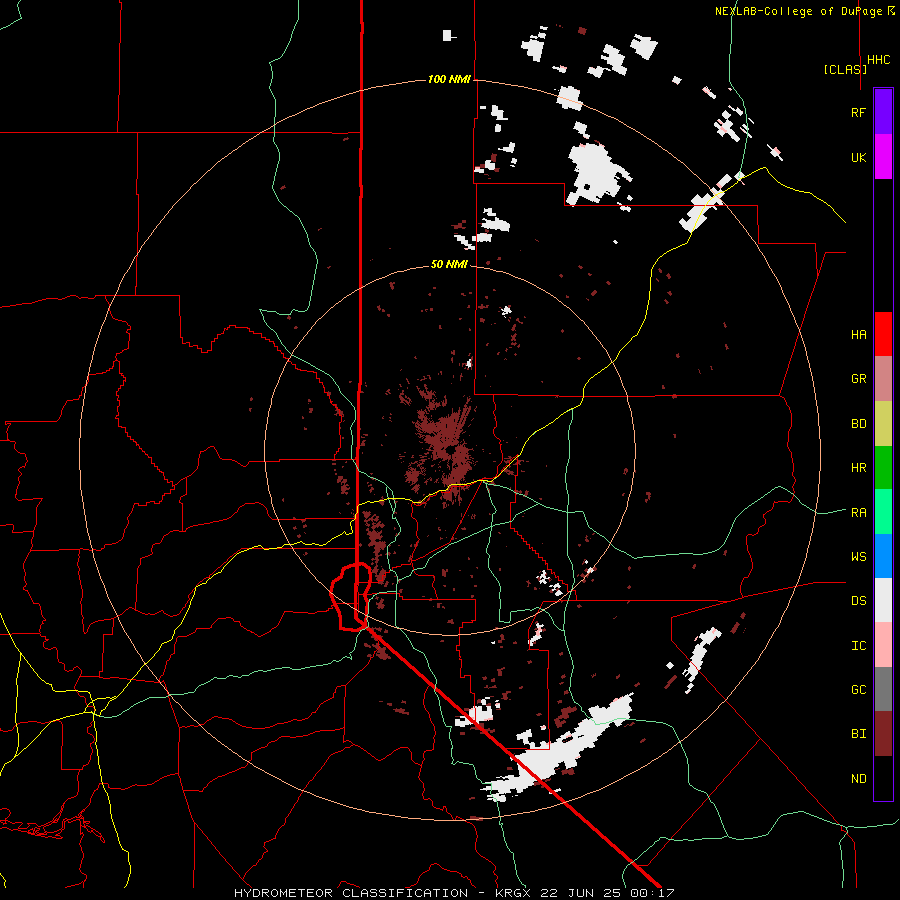Click the [CLAS] units label
The image size is (900, 900).
[845, 69]
